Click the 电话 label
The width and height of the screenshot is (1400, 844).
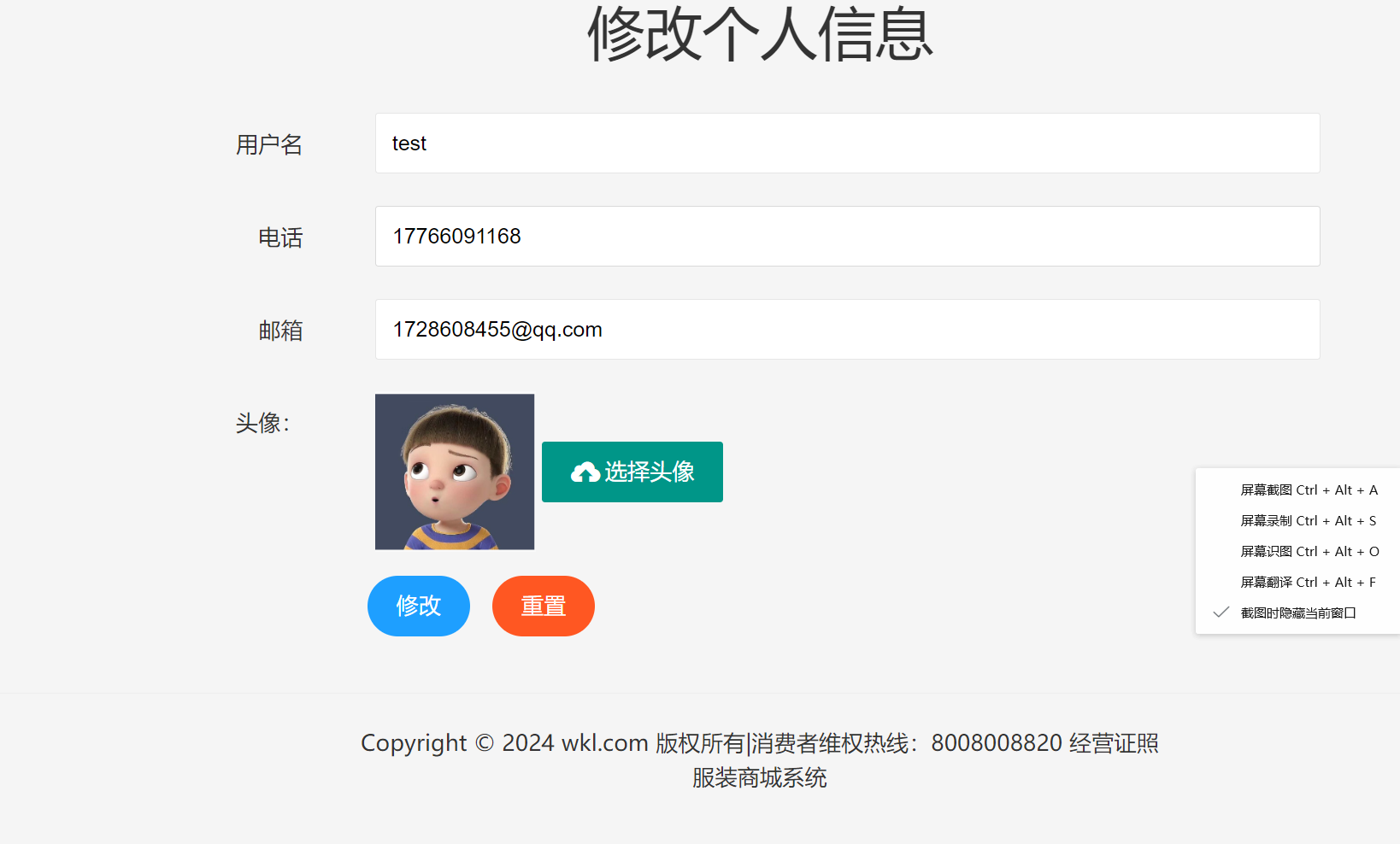click(x=280, y=238)
